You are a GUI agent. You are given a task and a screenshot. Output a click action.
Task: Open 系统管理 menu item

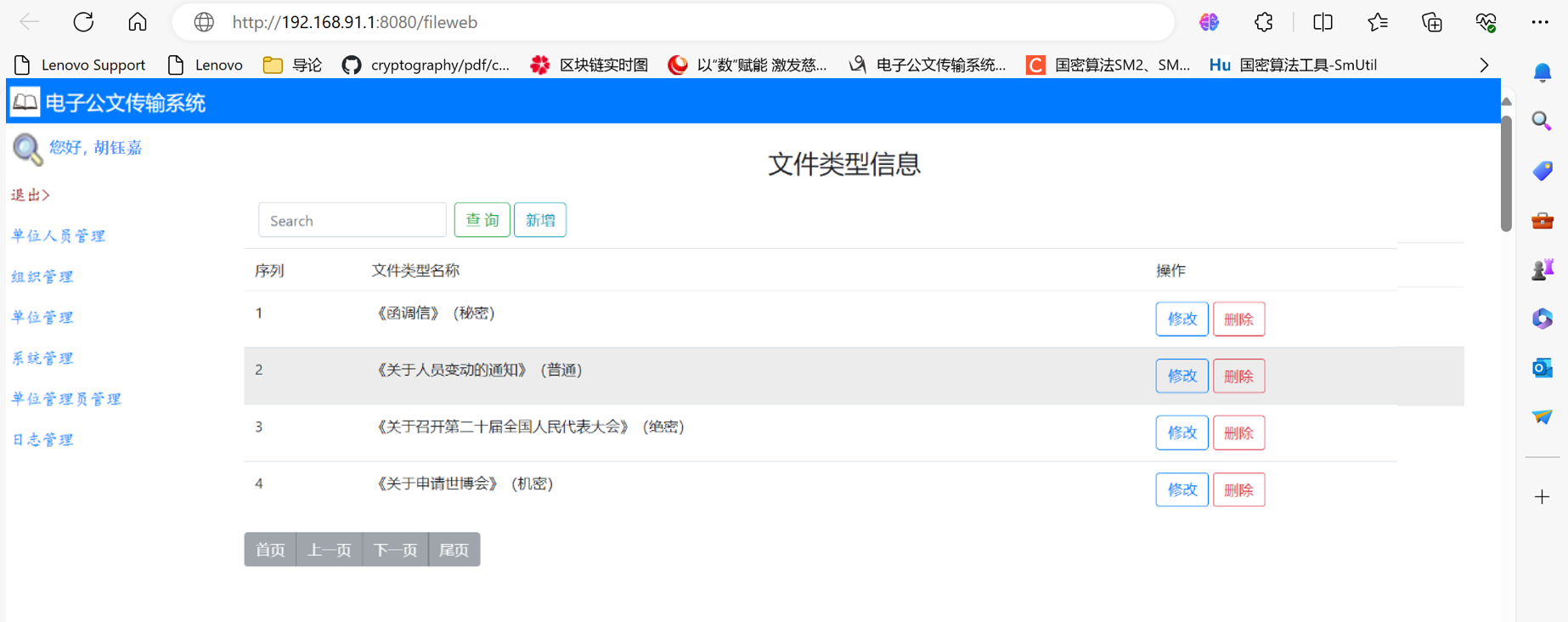coord(42,358)
